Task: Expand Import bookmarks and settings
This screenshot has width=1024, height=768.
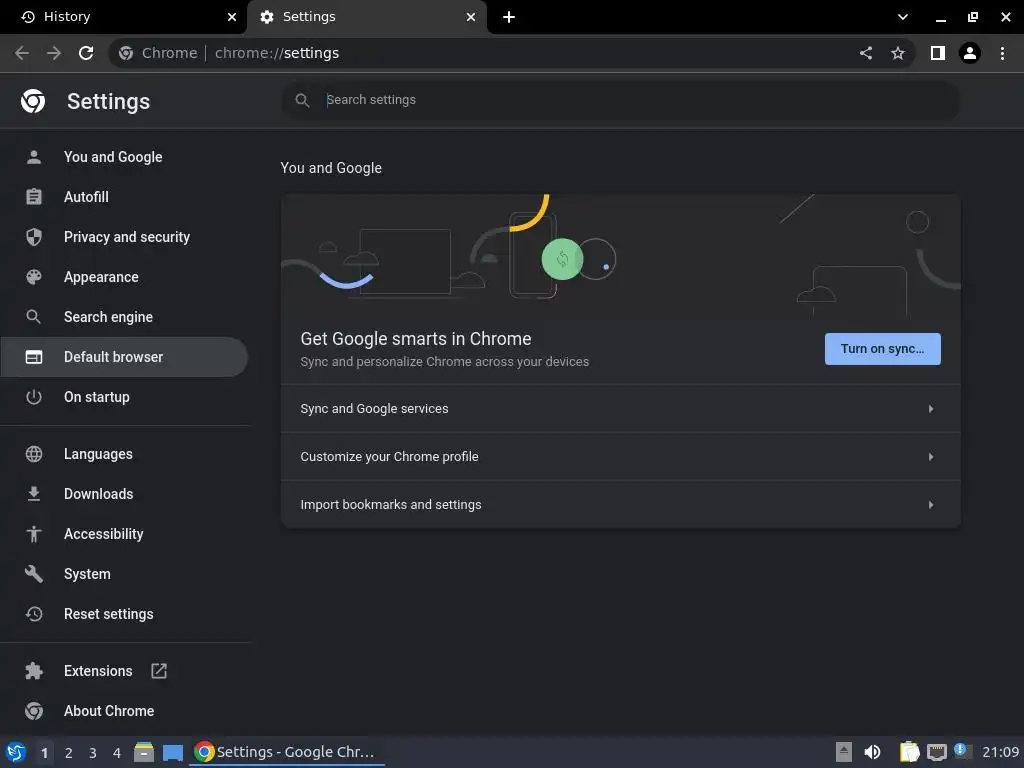Action: point(620,505)
